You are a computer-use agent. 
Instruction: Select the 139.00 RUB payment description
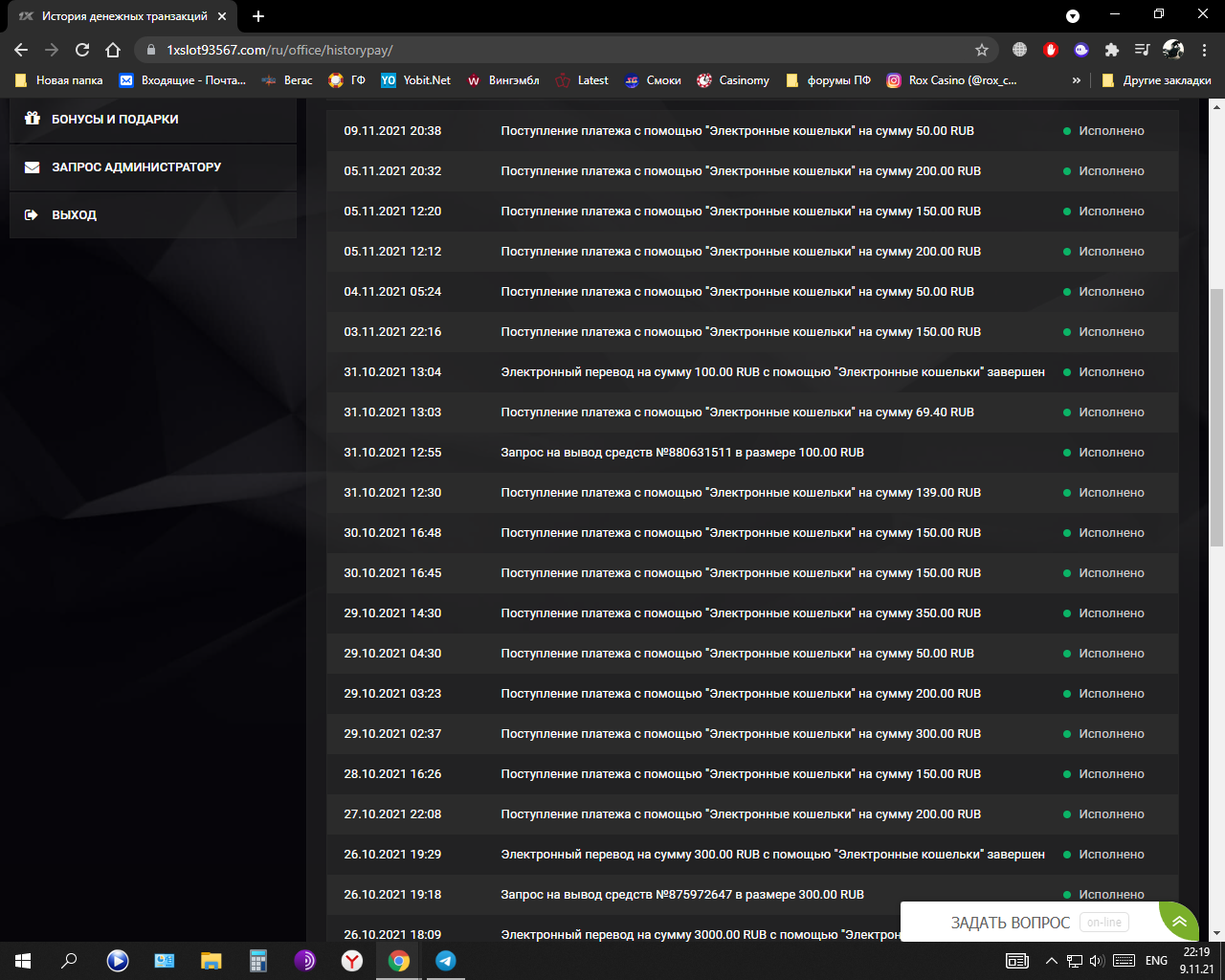point(741,493)
